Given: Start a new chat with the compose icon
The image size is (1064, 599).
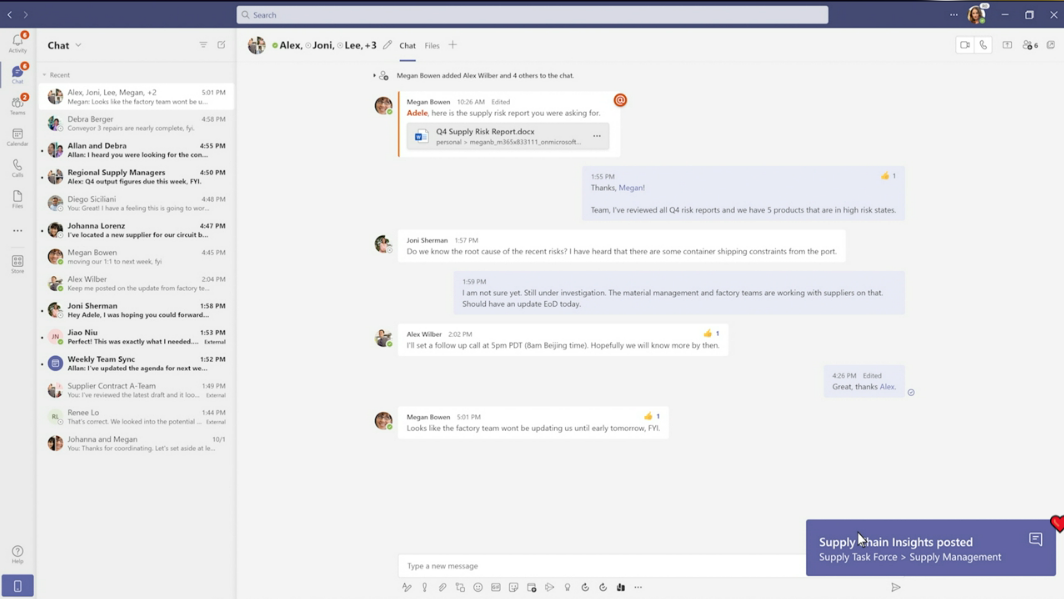Looking at the screenshot, I should (x=221, y=45).
